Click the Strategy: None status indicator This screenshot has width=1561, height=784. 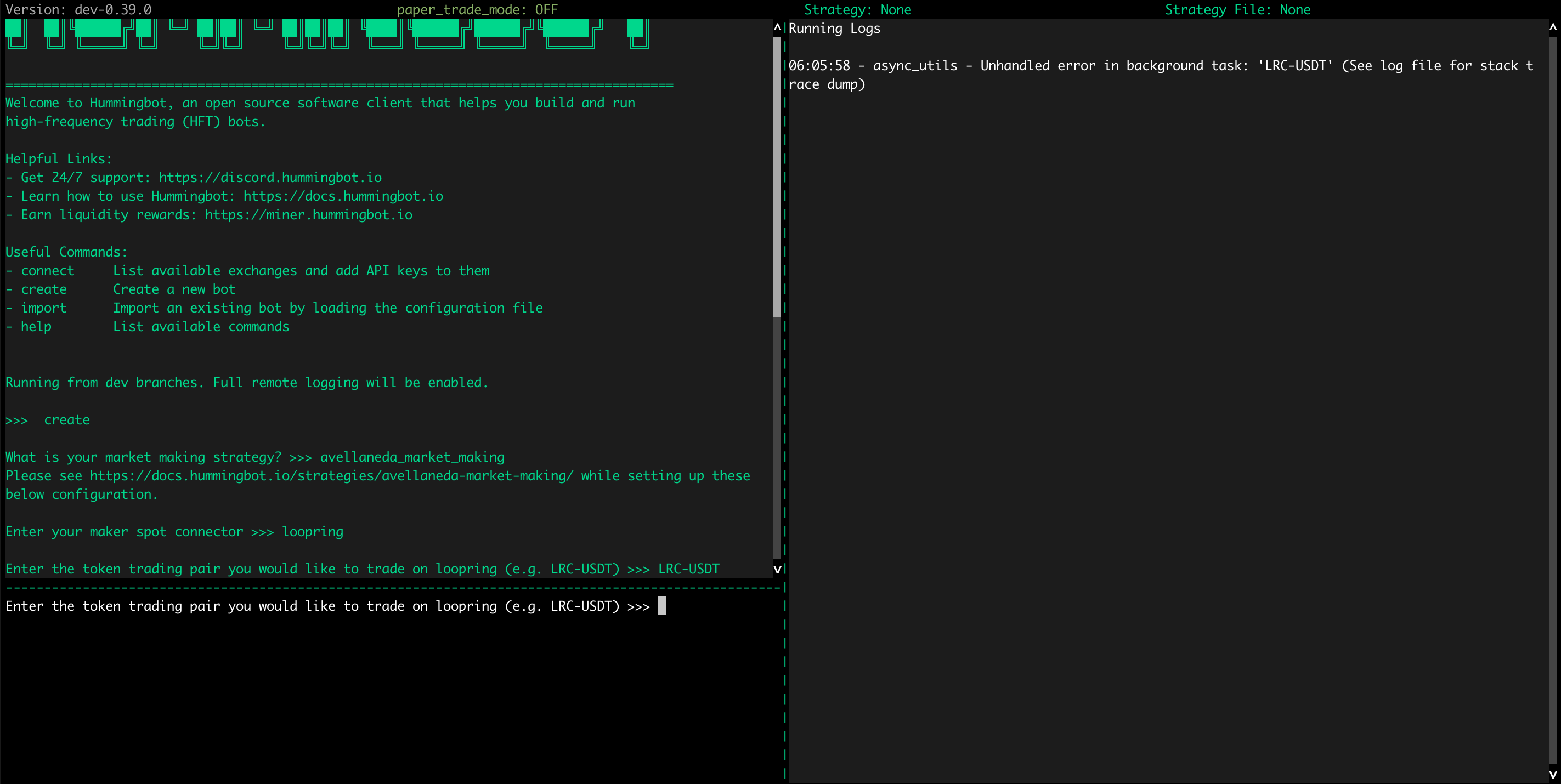pyautogui.click(x=857, y=9)
